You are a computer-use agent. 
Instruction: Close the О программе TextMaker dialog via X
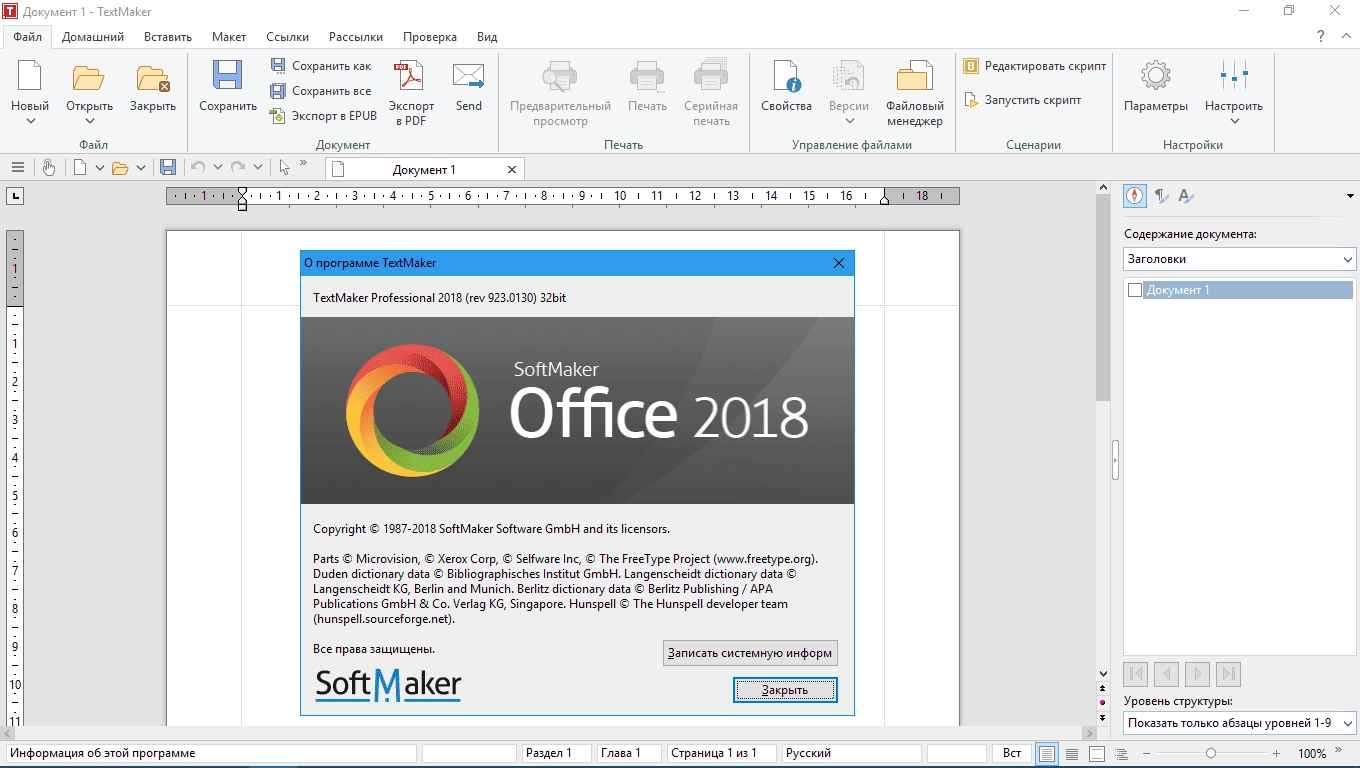[839, 263]
